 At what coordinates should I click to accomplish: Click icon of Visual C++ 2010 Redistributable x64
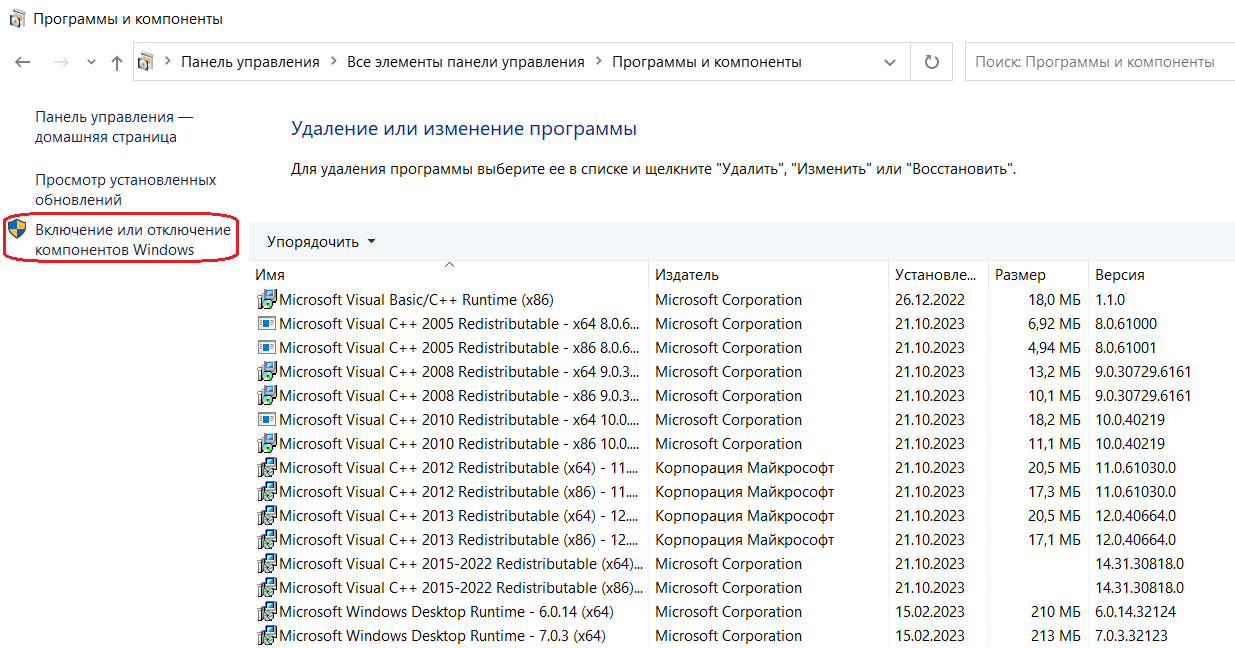tap(267, 420)
